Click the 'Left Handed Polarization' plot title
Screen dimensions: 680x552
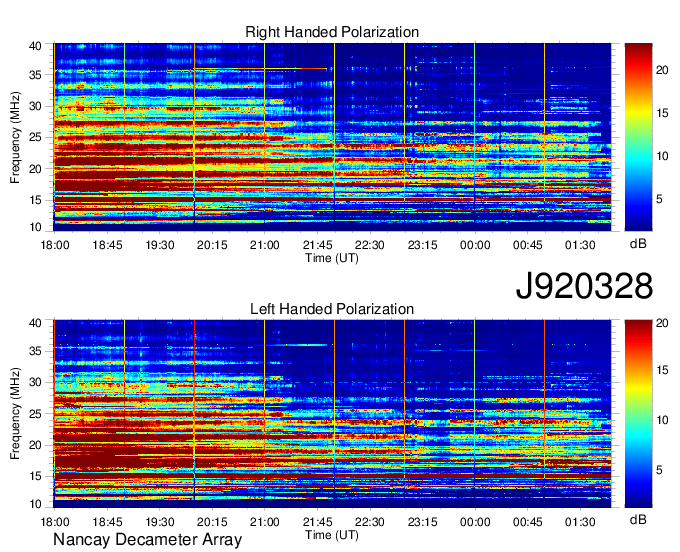point(332,309)
